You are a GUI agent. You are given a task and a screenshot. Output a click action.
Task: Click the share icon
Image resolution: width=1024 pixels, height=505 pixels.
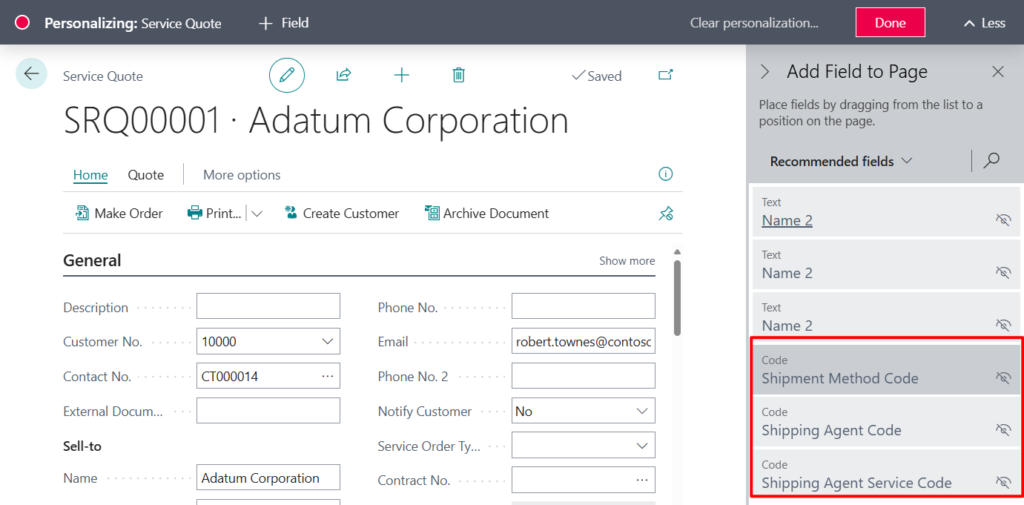coord(343,75)
